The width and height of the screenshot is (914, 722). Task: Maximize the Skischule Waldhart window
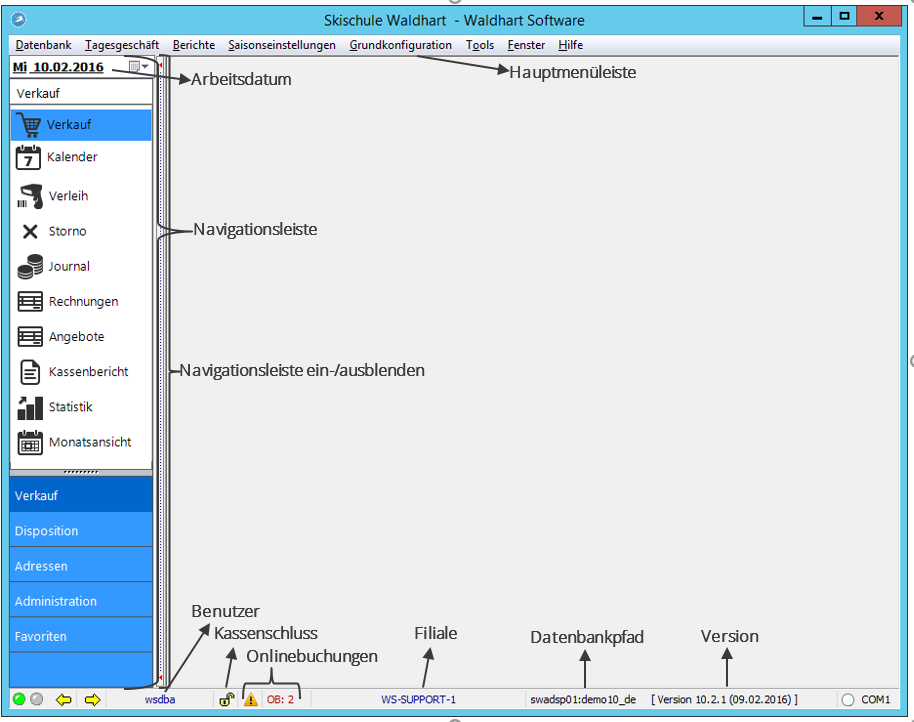point(843,17)
